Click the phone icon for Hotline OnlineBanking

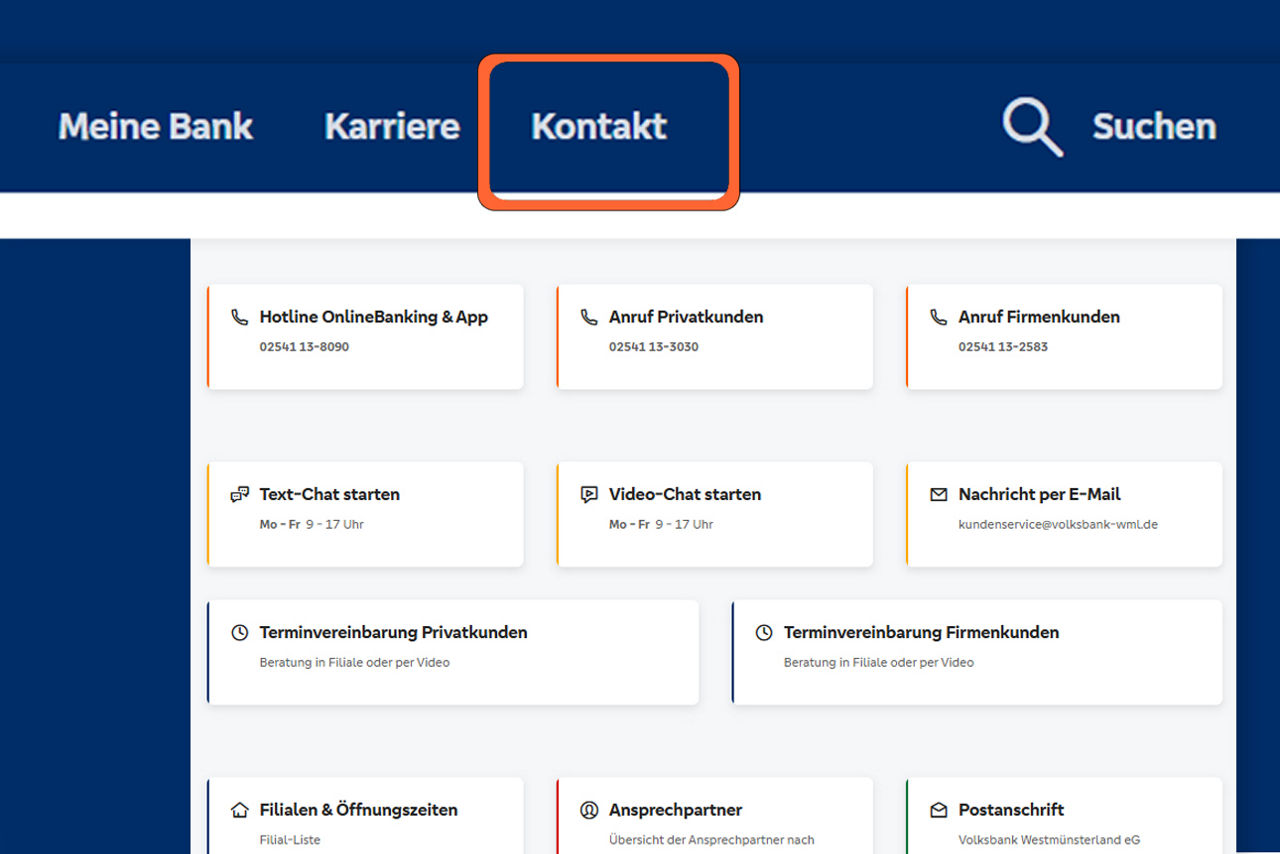(239, 317)
